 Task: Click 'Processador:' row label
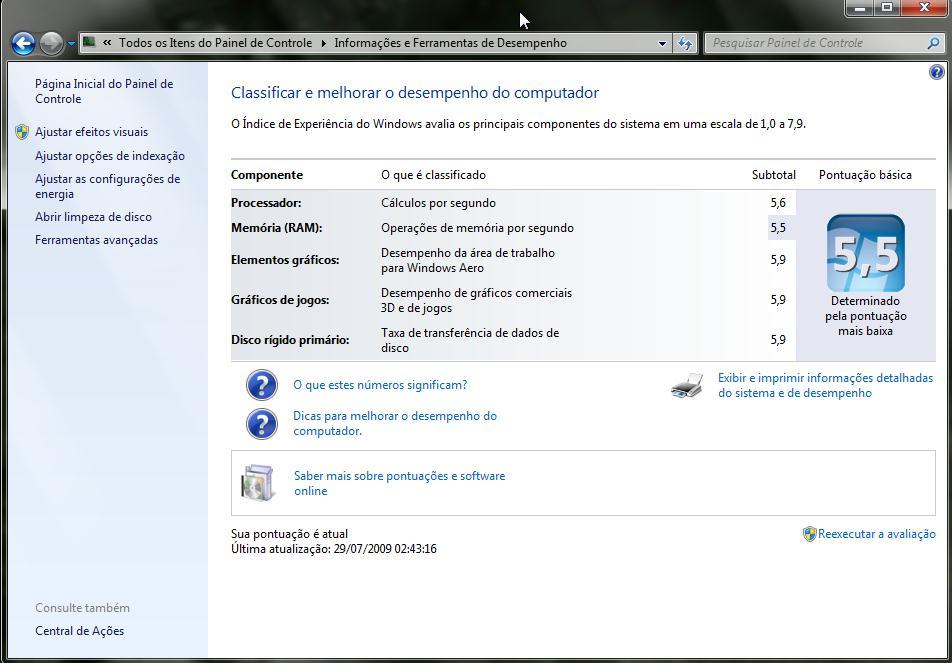coord(266,203)
